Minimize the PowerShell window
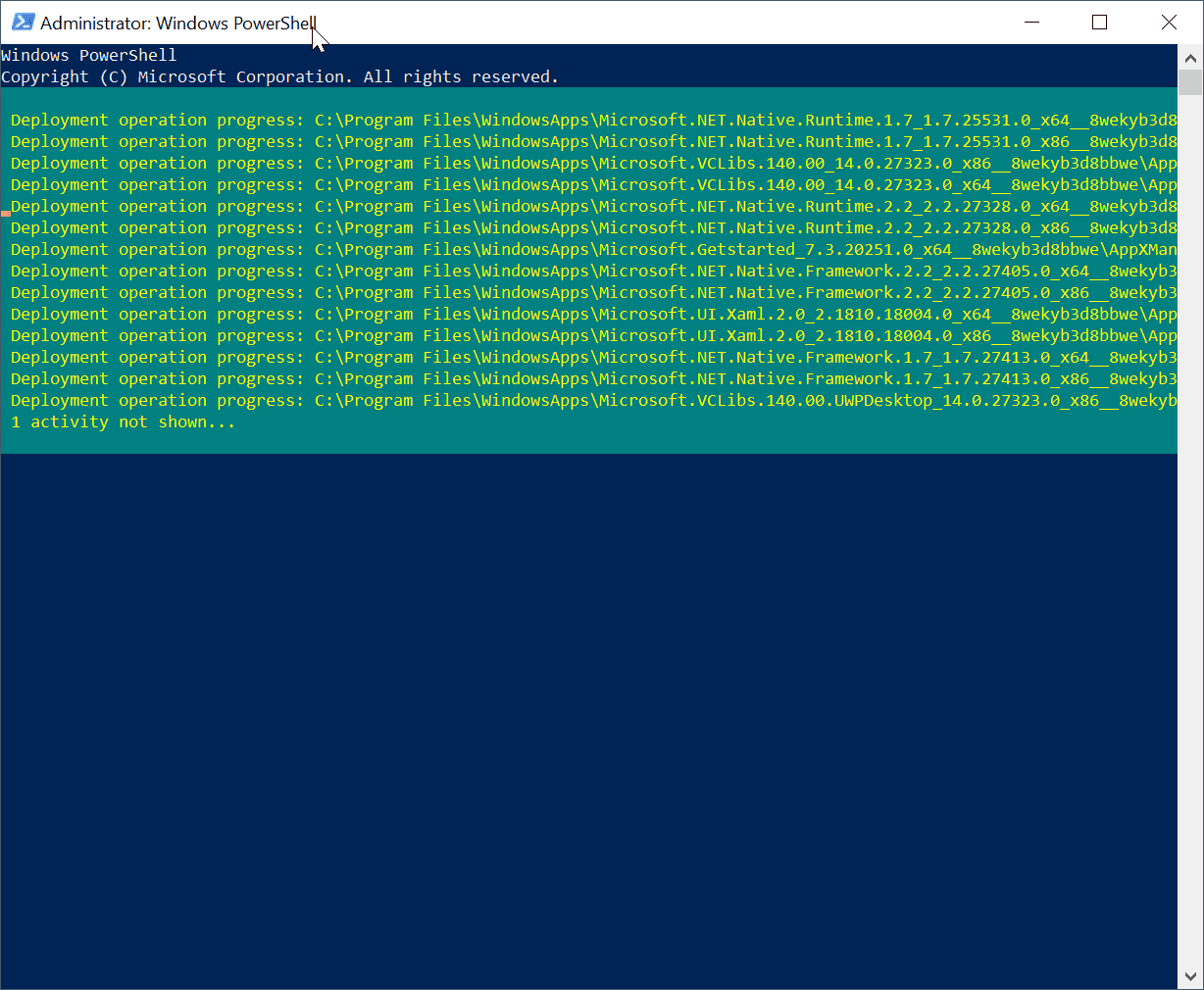Viewport: 1204px width, 990px height. [x=1031, y=23]
